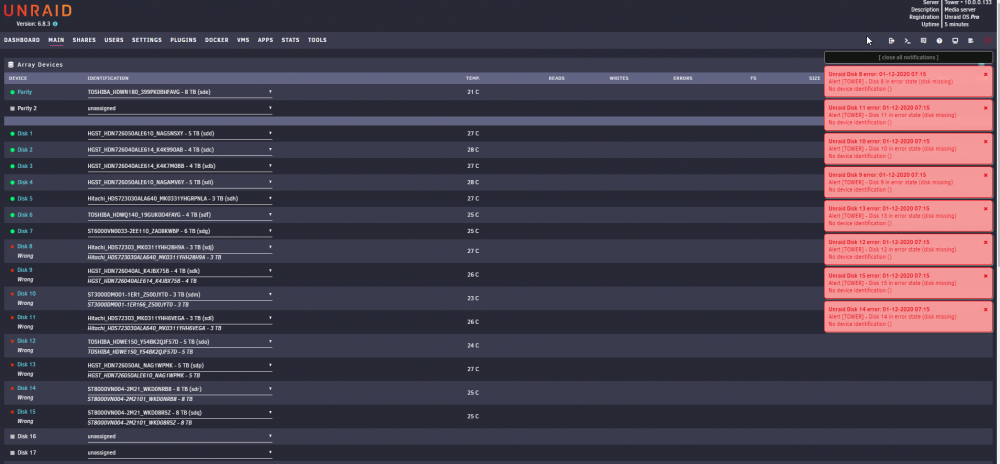This screenshot has width=1000, height=464.
Task: Open the Stats tab
Action: tap(290, 40)
